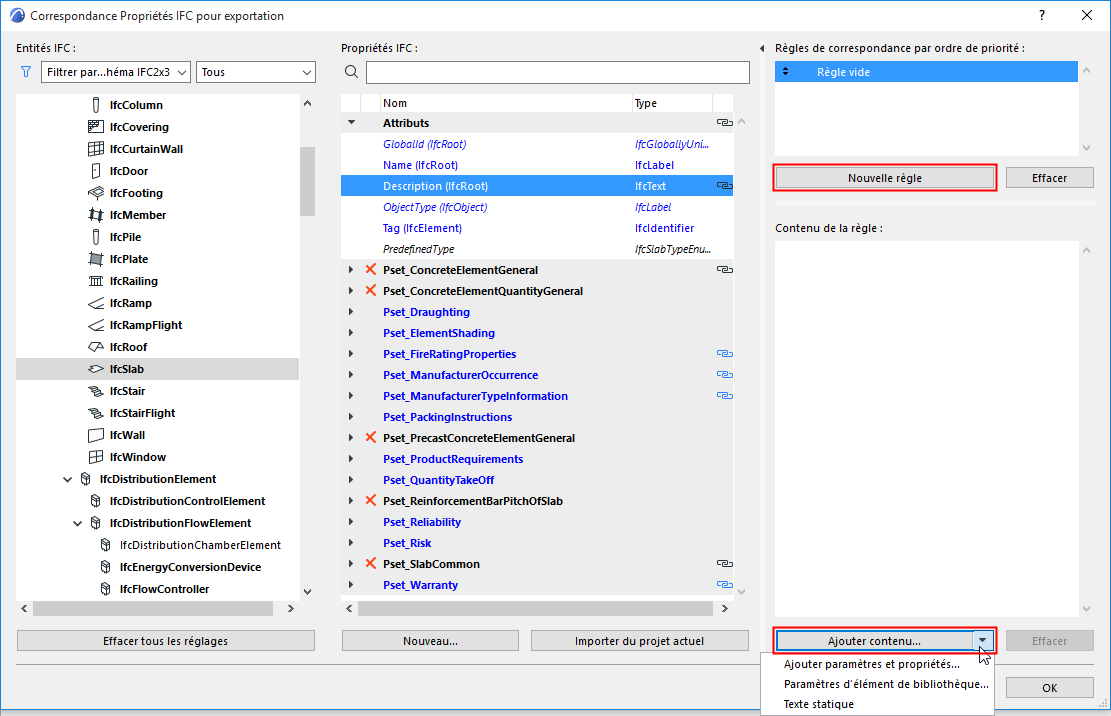
Task: Click the filter funnel icon above entities list
Action: [x=26, y=72]
